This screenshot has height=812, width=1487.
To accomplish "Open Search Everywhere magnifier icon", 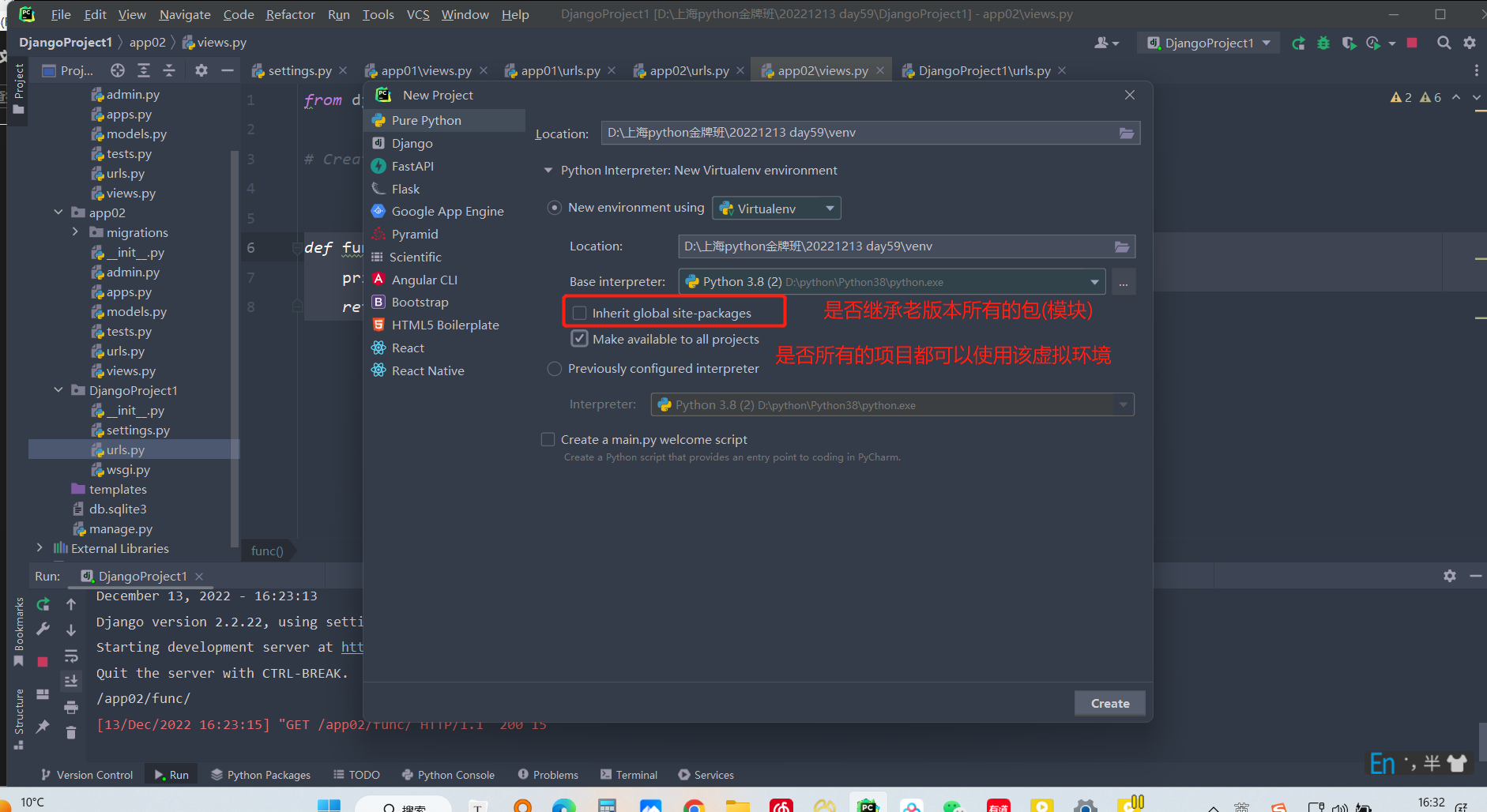I will pyautogui.click(x=1444, y=43).
